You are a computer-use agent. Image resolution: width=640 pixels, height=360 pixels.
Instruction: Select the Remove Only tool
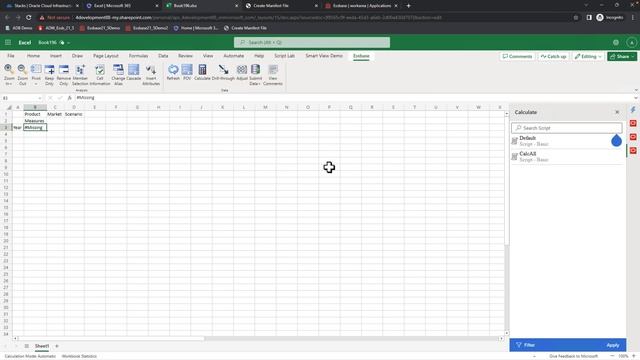click(x=64, y=74)
